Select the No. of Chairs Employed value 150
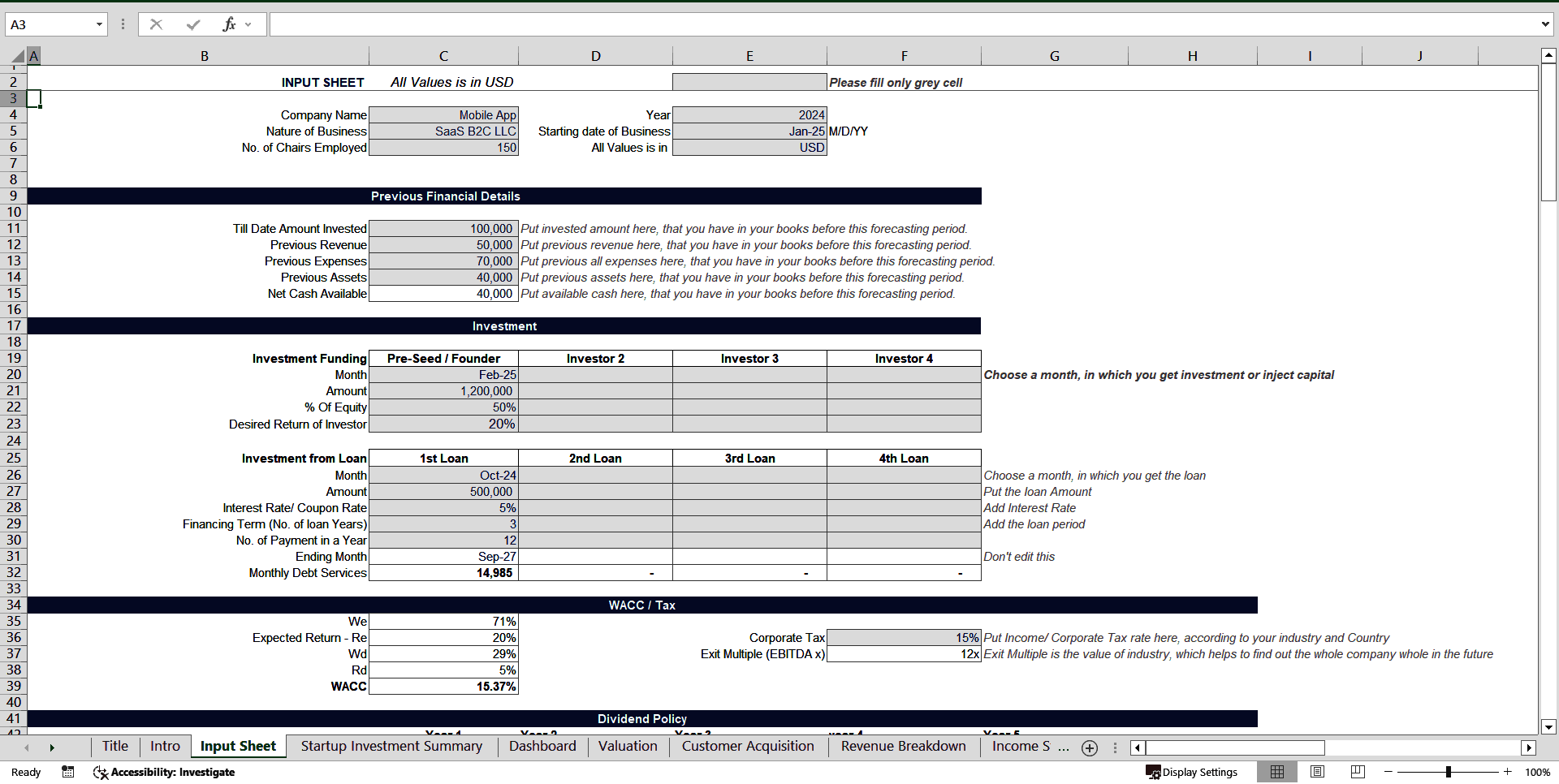This screenshot has width=1559, height=784. (443, 147)
